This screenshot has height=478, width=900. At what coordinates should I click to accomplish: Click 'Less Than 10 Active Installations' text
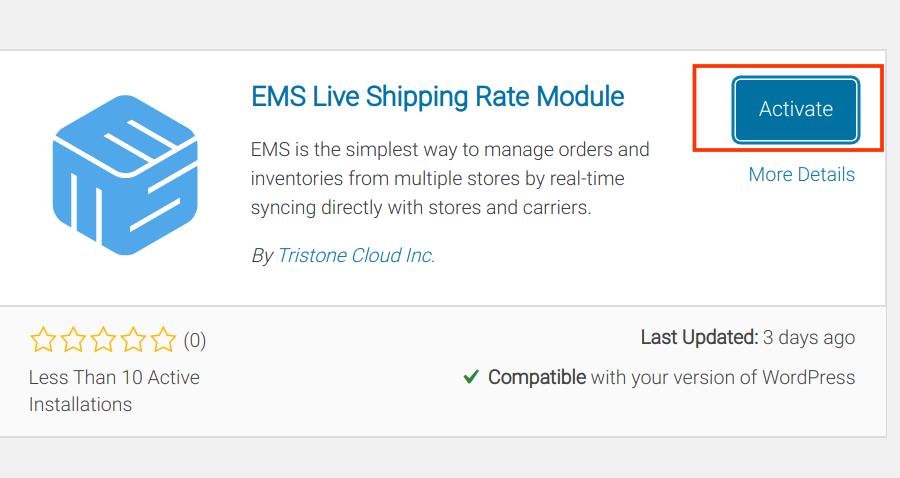click(114, 391)
